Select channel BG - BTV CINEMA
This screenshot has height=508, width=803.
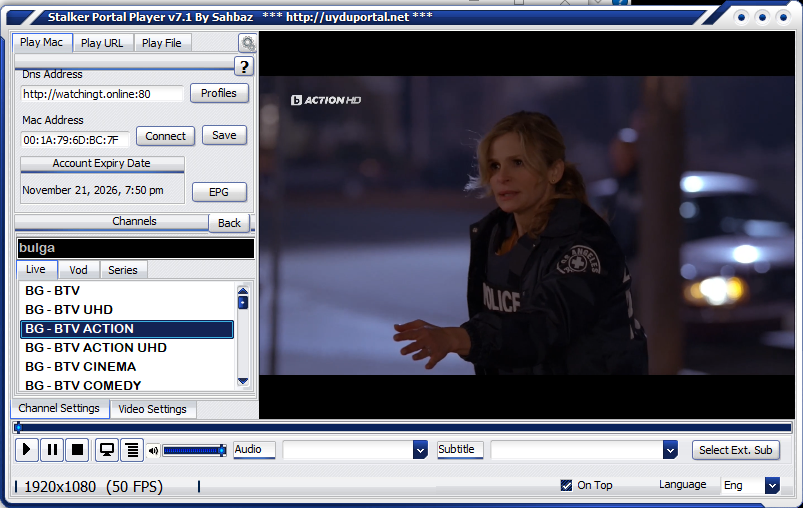(x=127, y=367)
